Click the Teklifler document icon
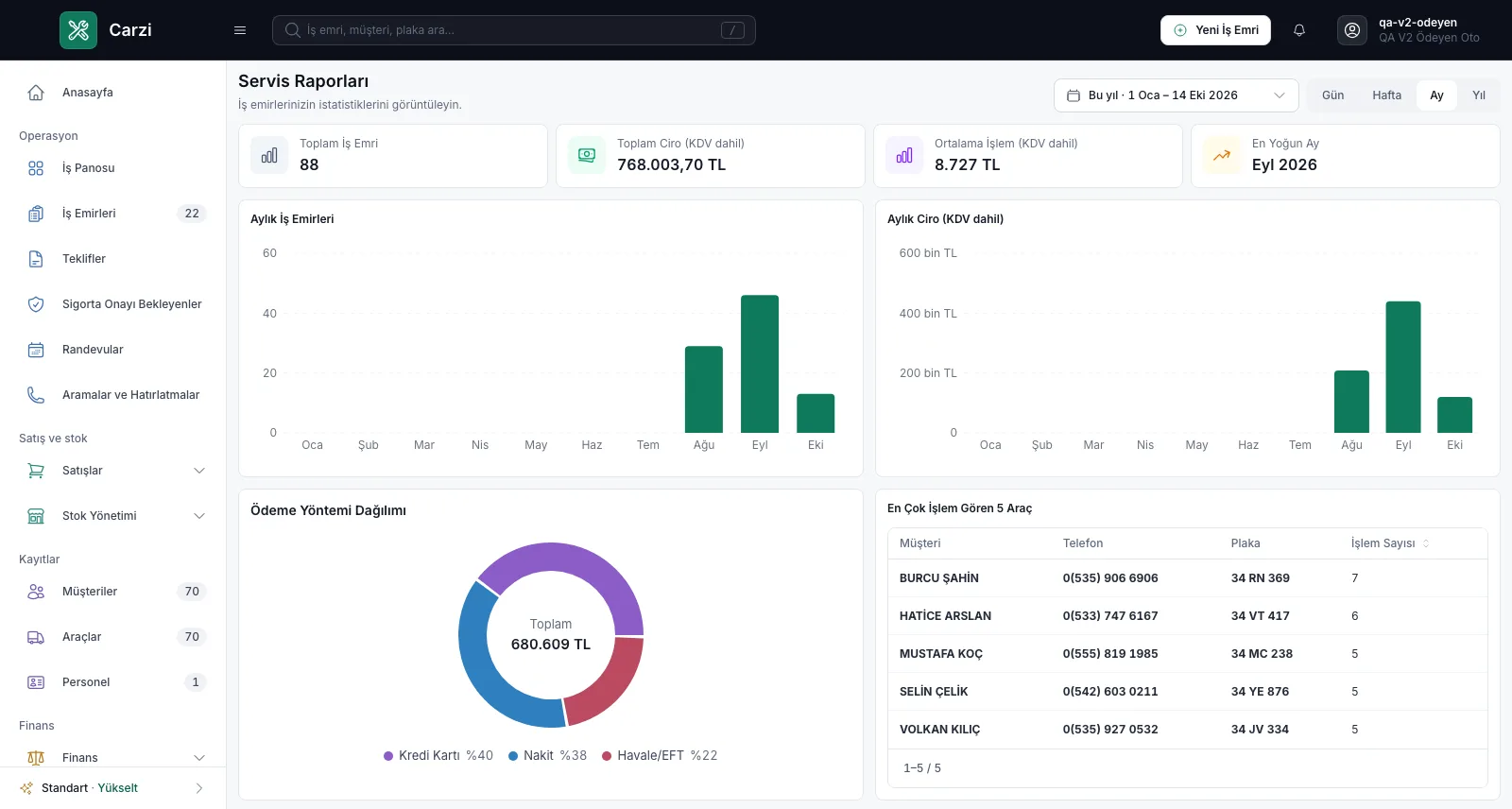1512x809 pixels. 36,259
